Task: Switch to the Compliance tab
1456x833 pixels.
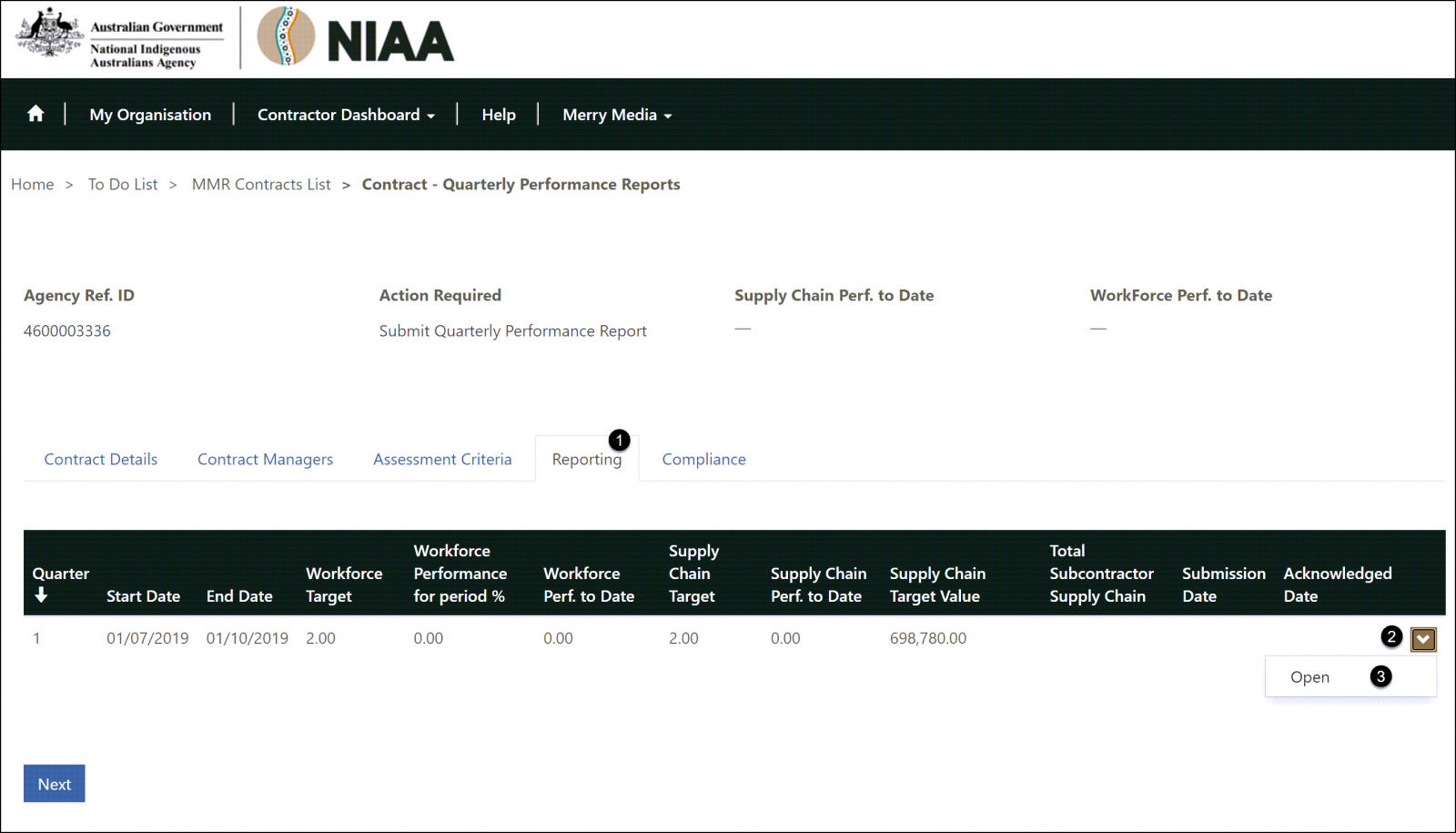Action: click(x=703, y=460)
